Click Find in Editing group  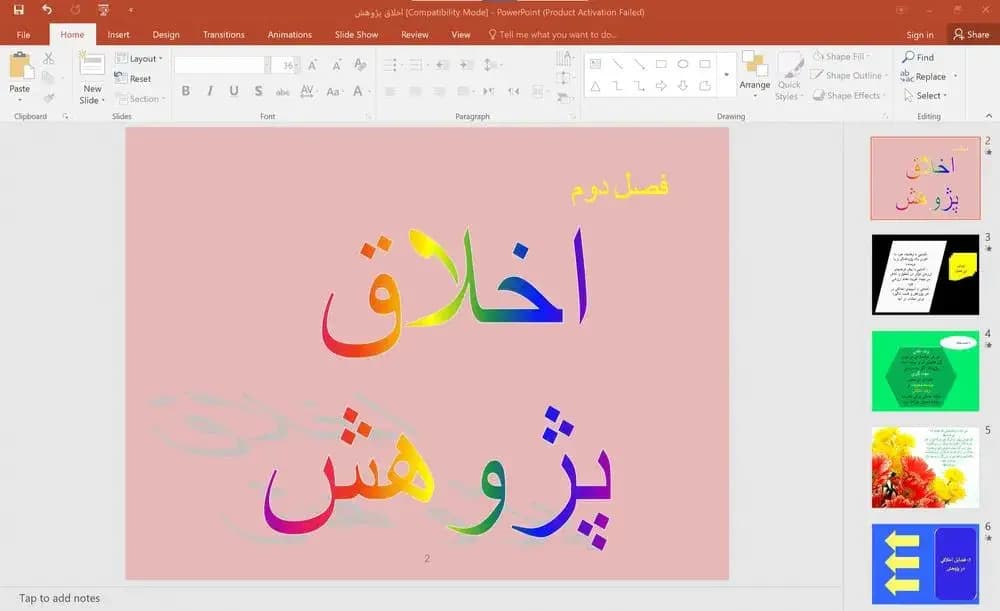tap(918, 57)
